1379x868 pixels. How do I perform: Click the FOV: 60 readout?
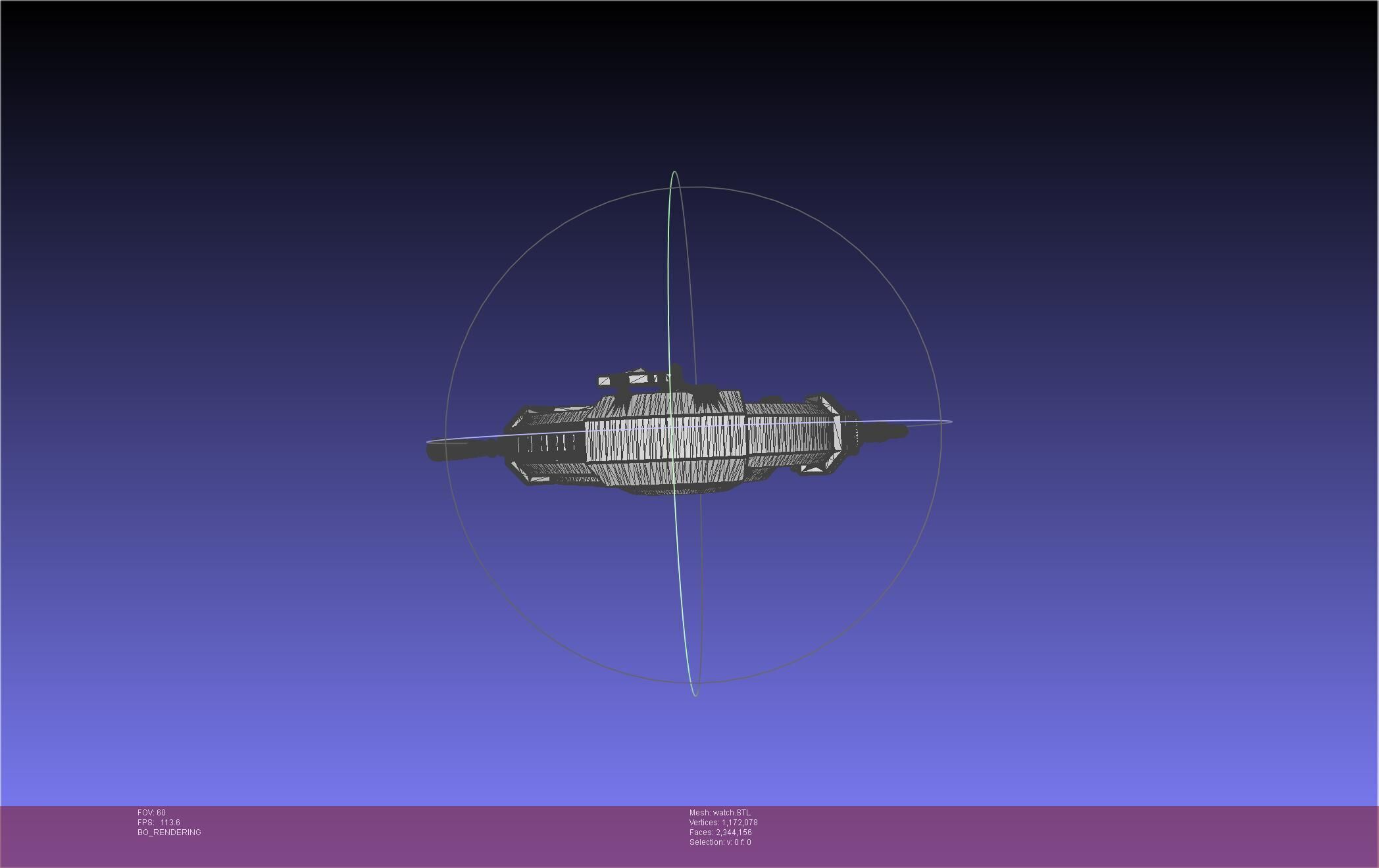[x=151, y=813]
